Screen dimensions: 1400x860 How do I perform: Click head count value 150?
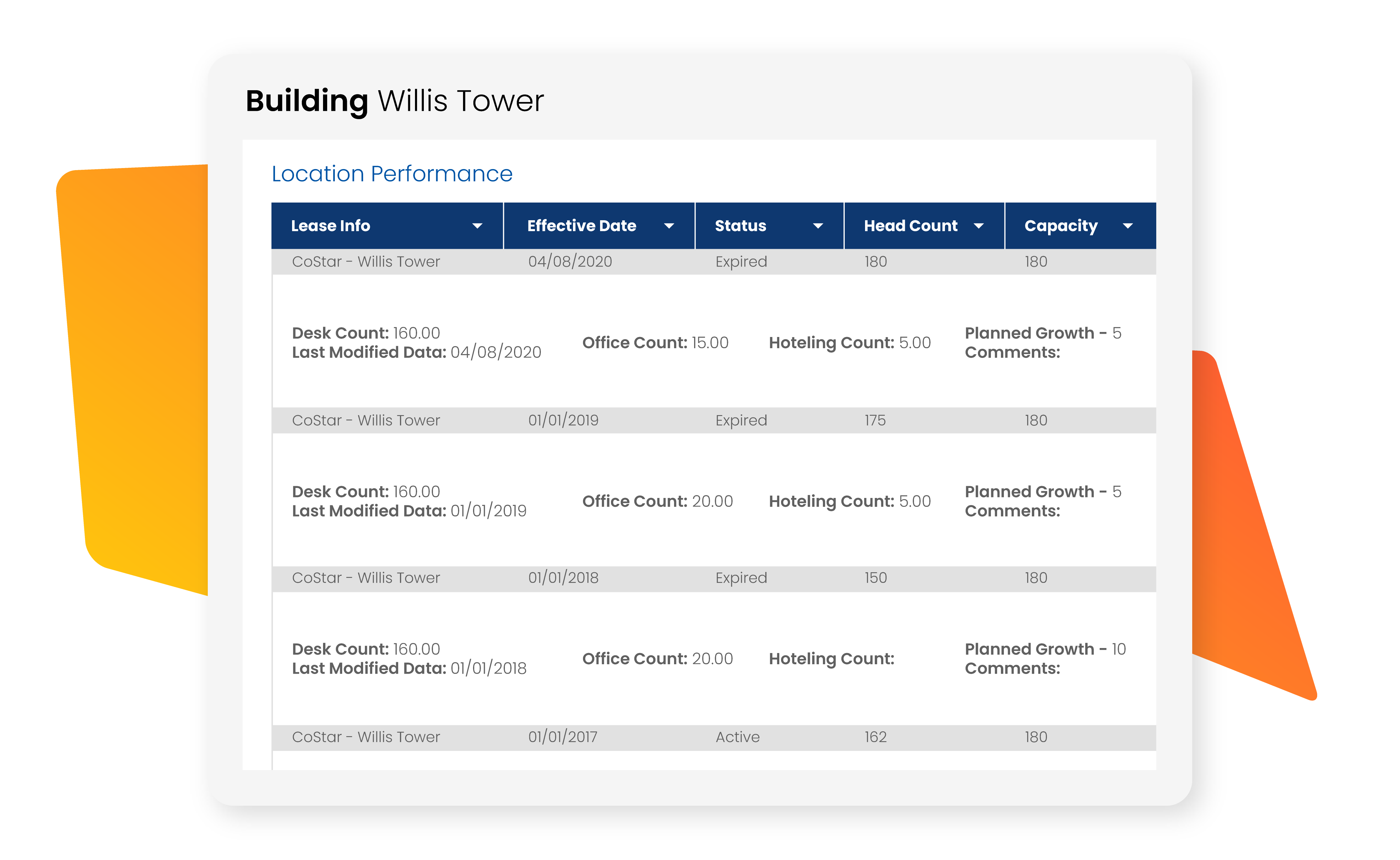875,578
